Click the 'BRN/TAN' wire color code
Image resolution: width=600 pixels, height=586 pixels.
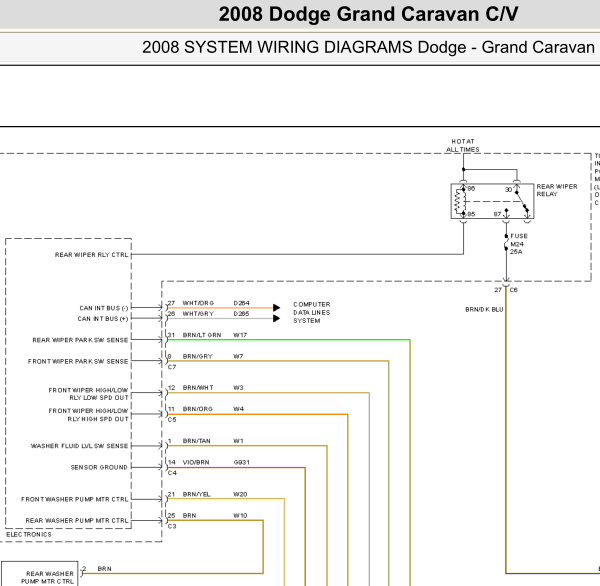(196, 441)
